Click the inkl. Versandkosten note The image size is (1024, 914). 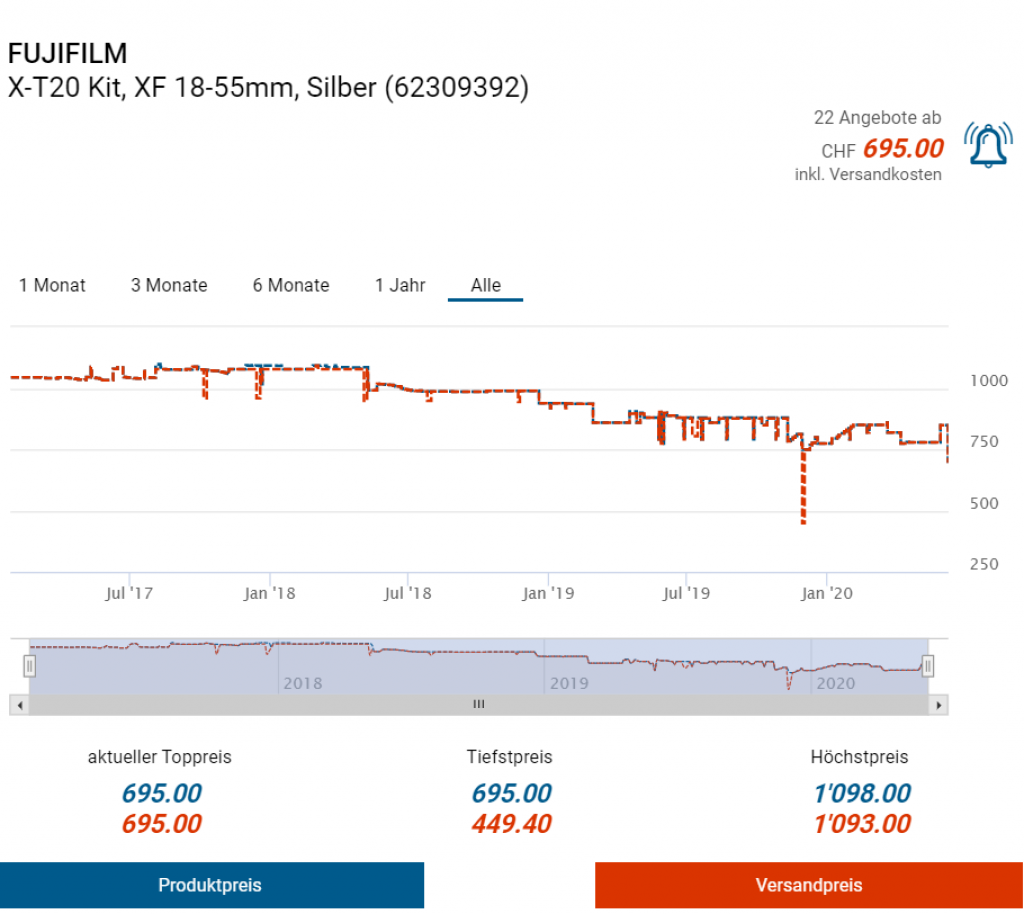pos(868,175)
